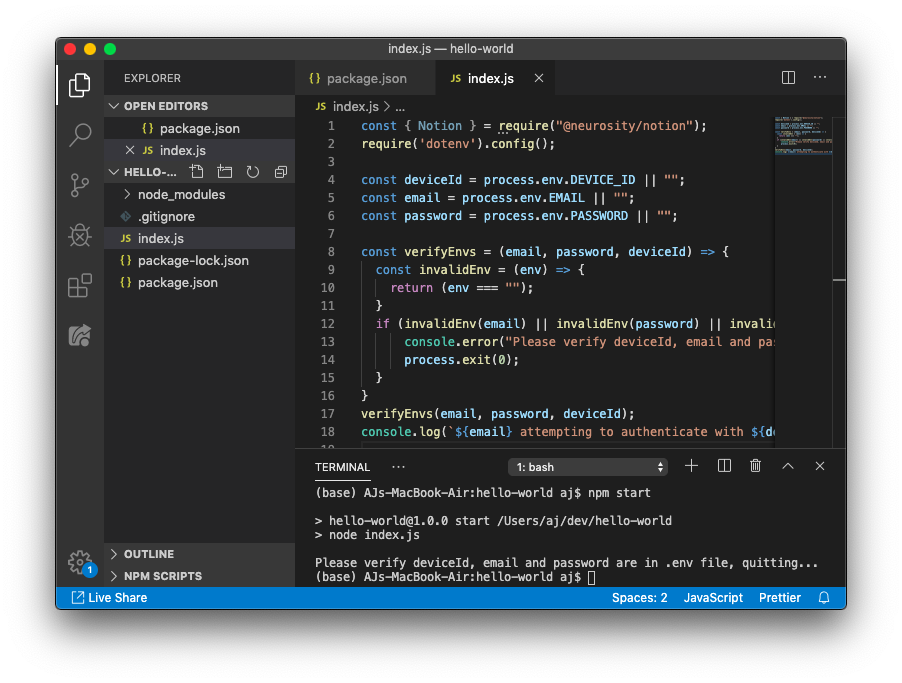Expand the Outline section

point(148,554)
